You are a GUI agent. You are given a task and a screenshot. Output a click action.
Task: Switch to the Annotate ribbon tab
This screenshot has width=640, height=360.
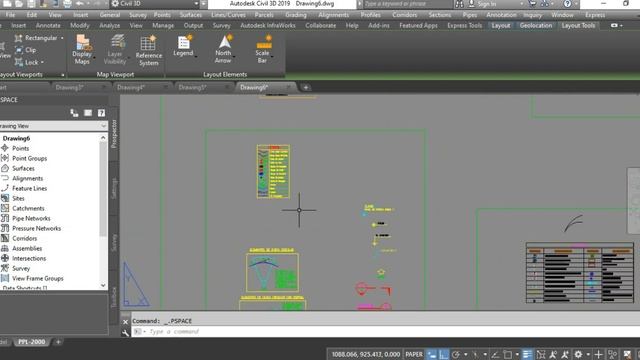[48, 25]
